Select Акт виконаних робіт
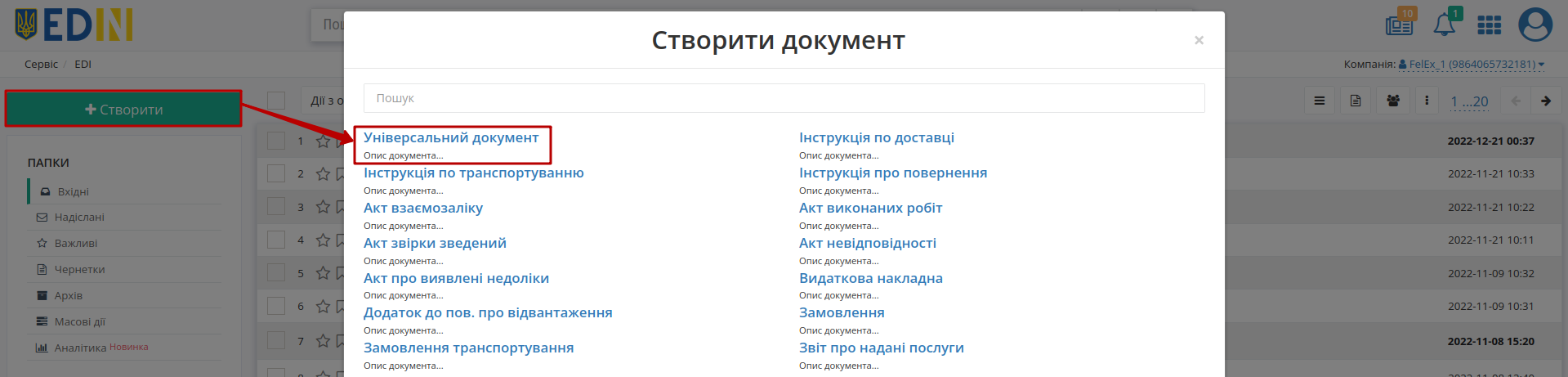1568x377 pixels. point(870,208)
